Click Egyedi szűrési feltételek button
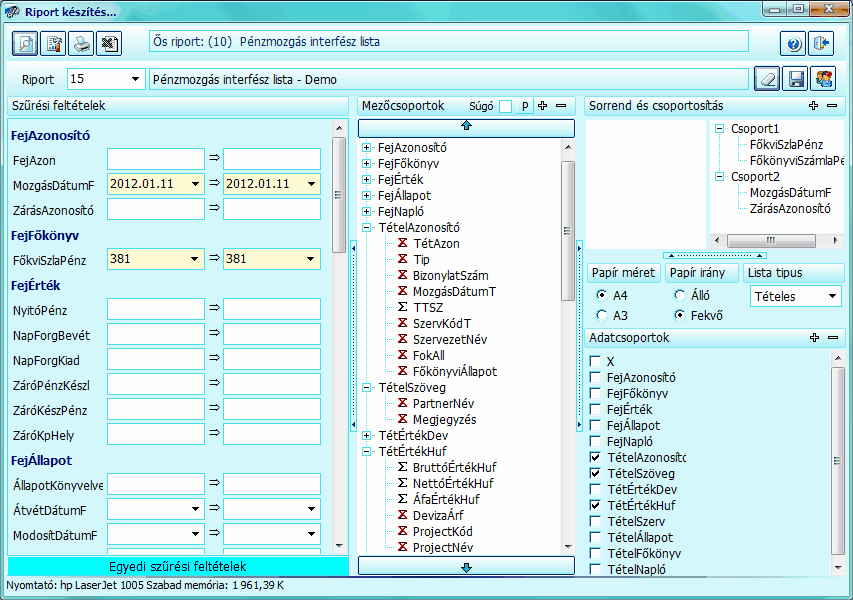The image size is (853, 600). tap(178, 566)
